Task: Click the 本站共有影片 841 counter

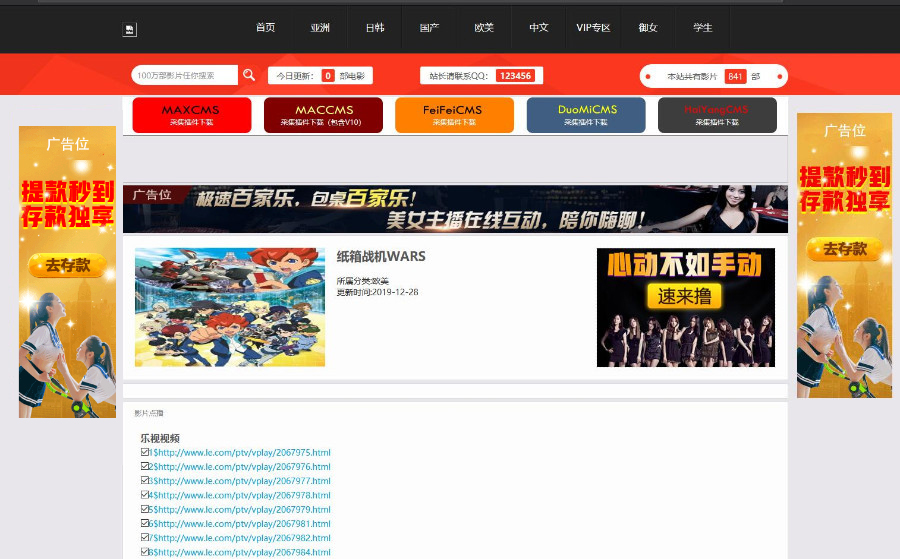Action: pos(713,76)
